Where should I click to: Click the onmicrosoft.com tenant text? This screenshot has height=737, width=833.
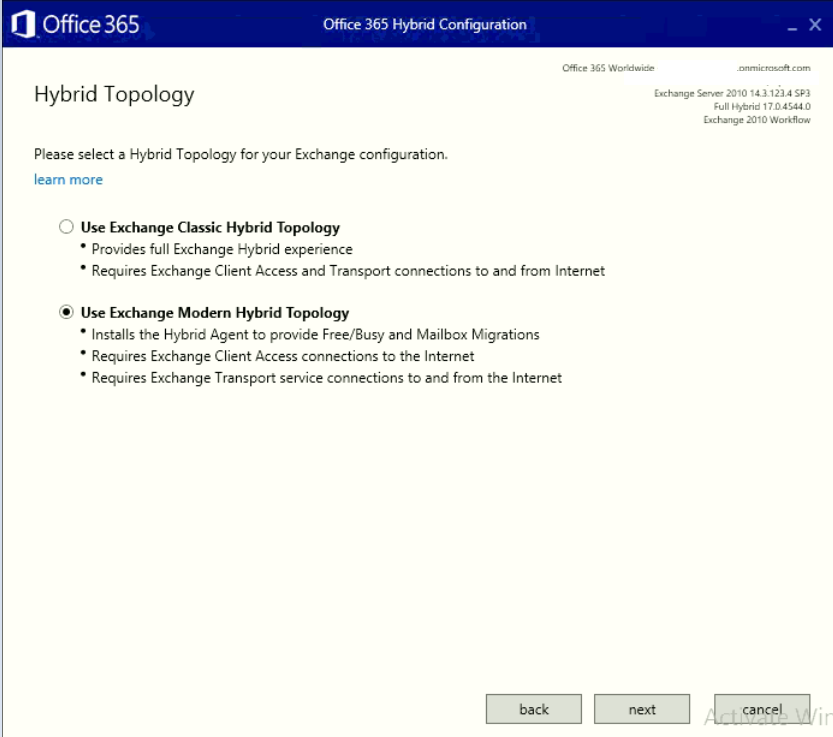pos(774,68)
